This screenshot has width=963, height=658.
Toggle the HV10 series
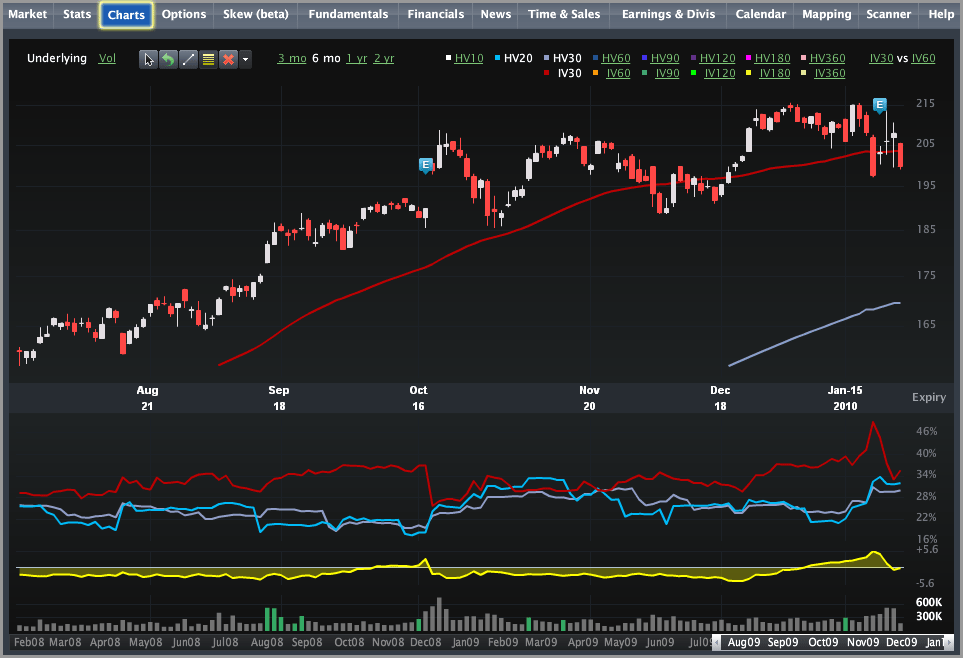pyautogui.click(x=469, y=58)
